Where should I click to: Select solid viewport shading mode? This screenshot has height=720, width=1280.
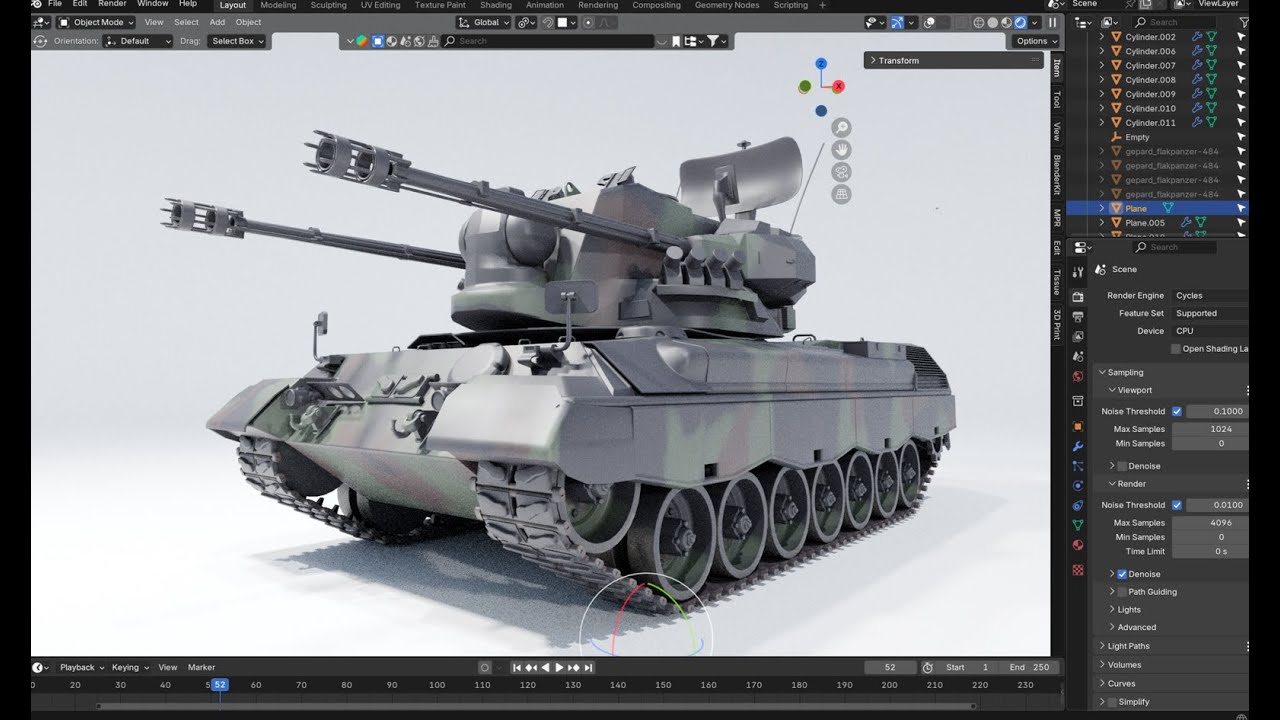pyautogui.click(x=993, y=22)
